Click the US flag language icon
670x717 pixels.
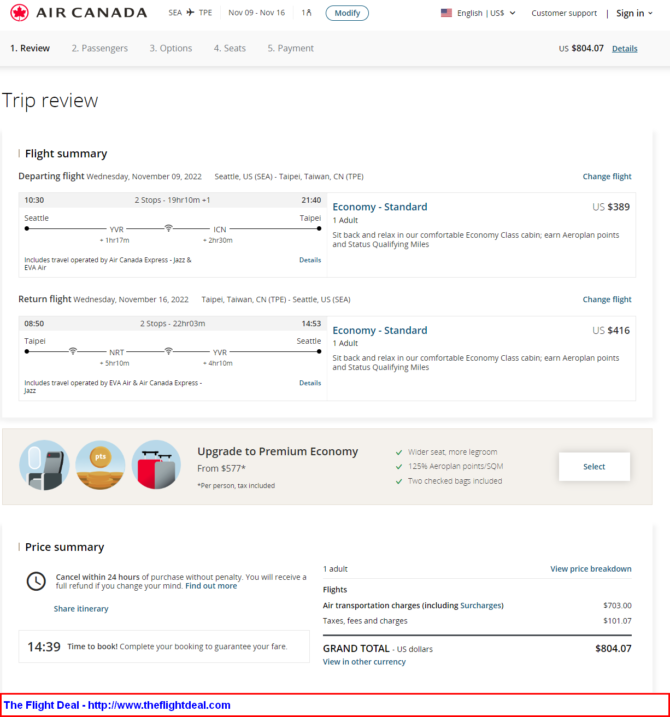coord(446,13)
